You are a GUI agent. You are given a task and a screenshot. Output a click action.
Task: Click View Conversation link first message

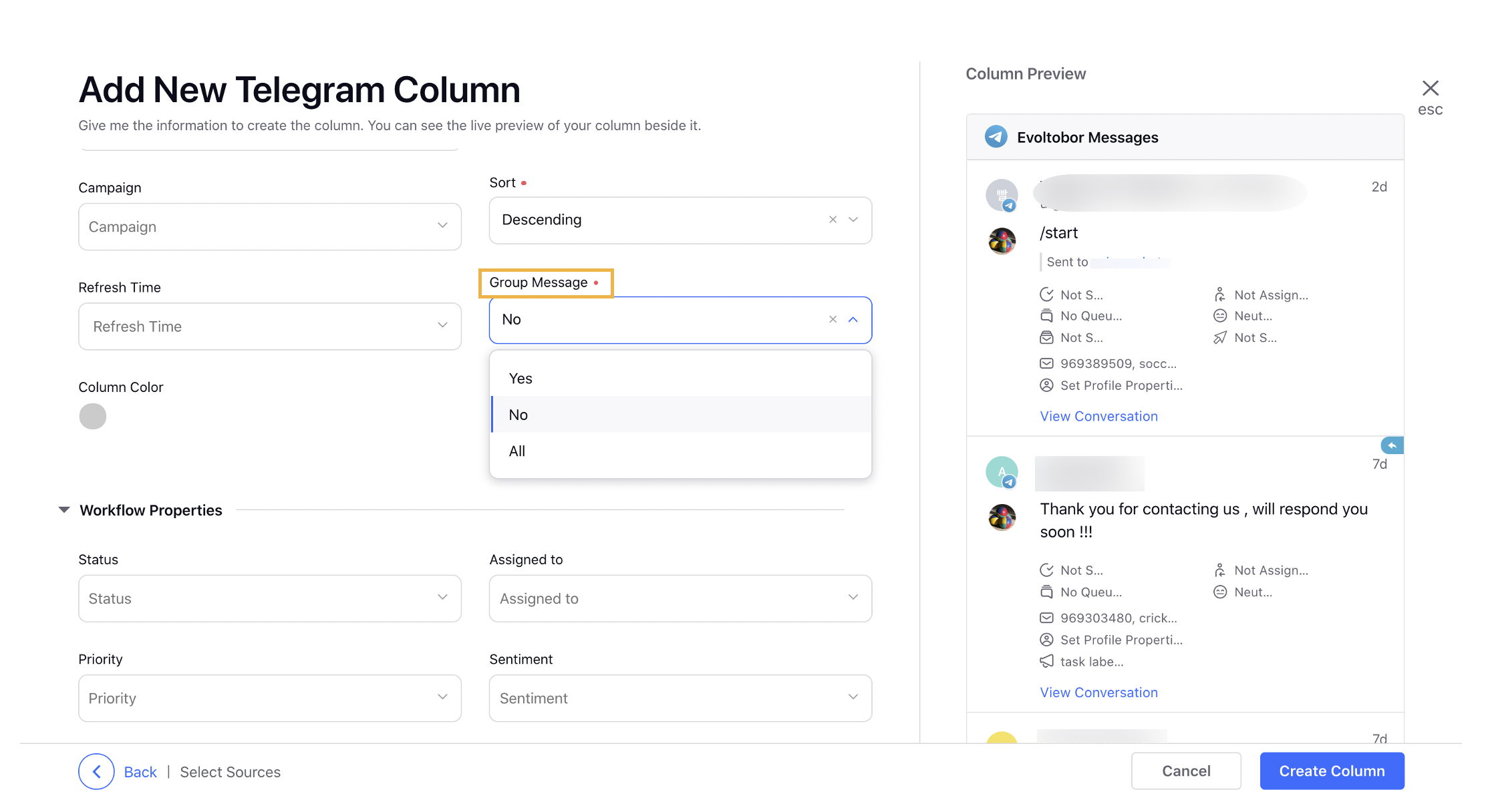point(1097,416)
